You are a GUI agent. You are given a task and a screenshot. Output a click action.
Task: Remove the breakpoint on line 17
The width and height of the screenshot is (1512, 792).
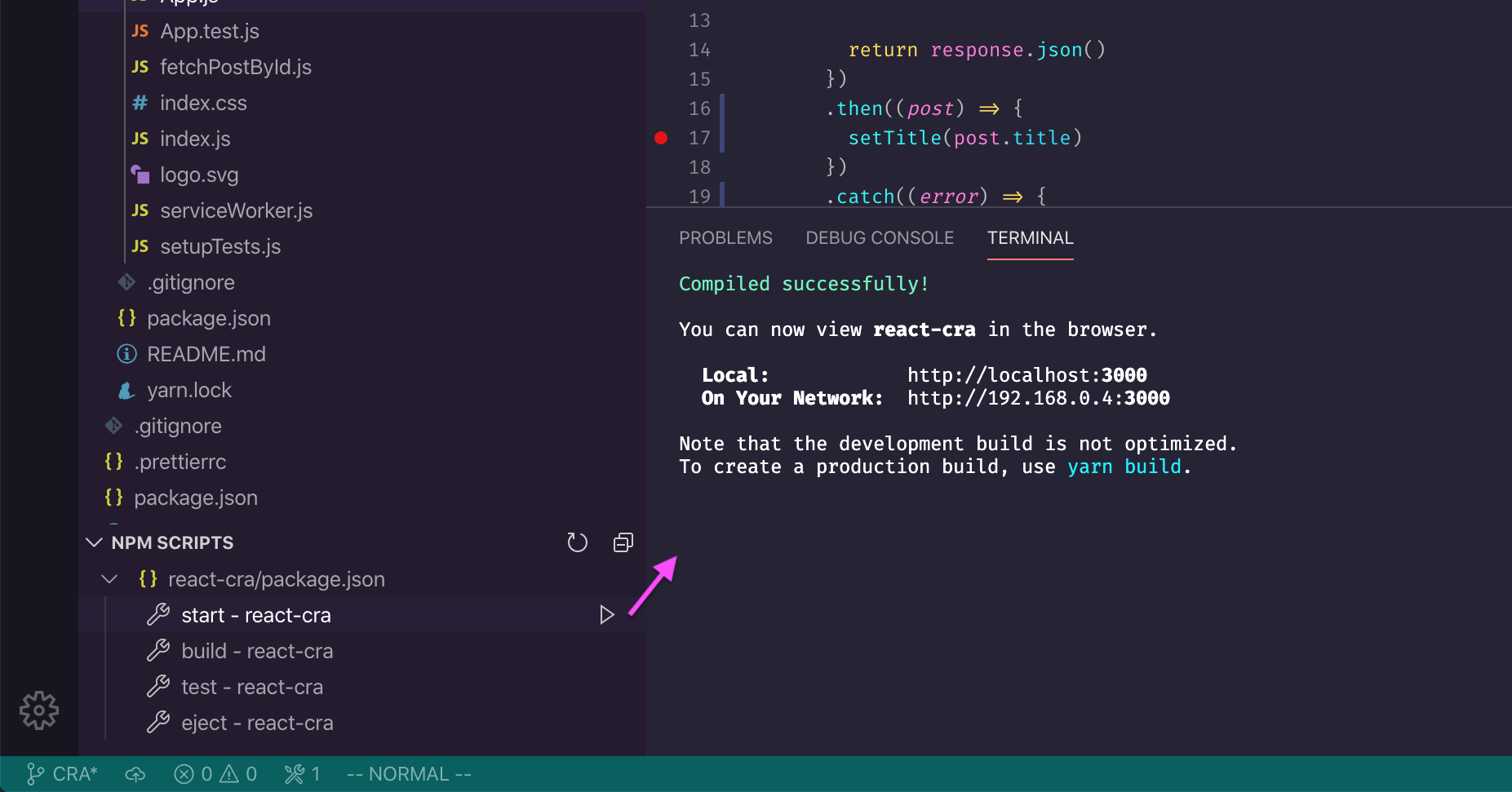point(661,138)
